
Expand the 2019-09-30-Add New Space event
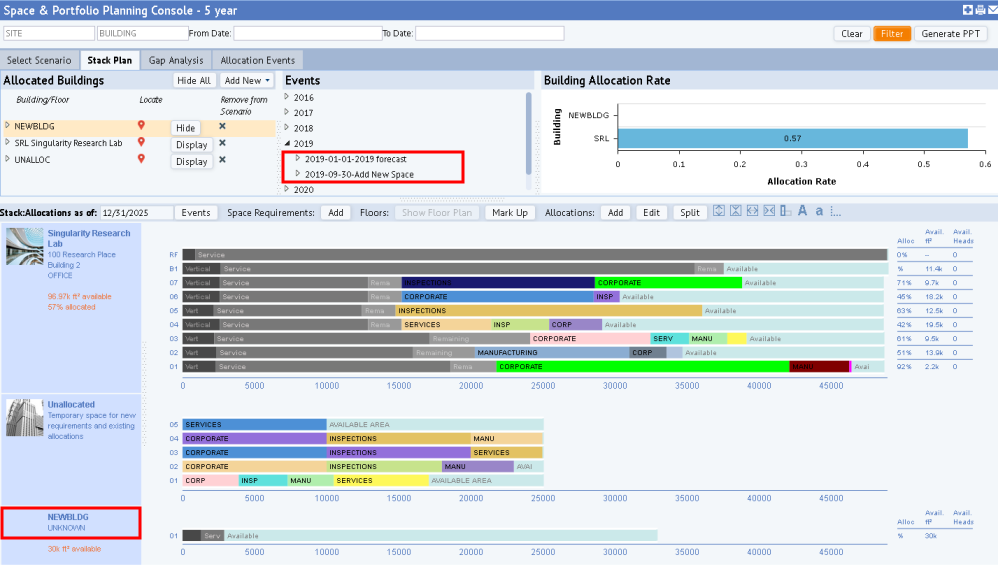coord(298,174)
